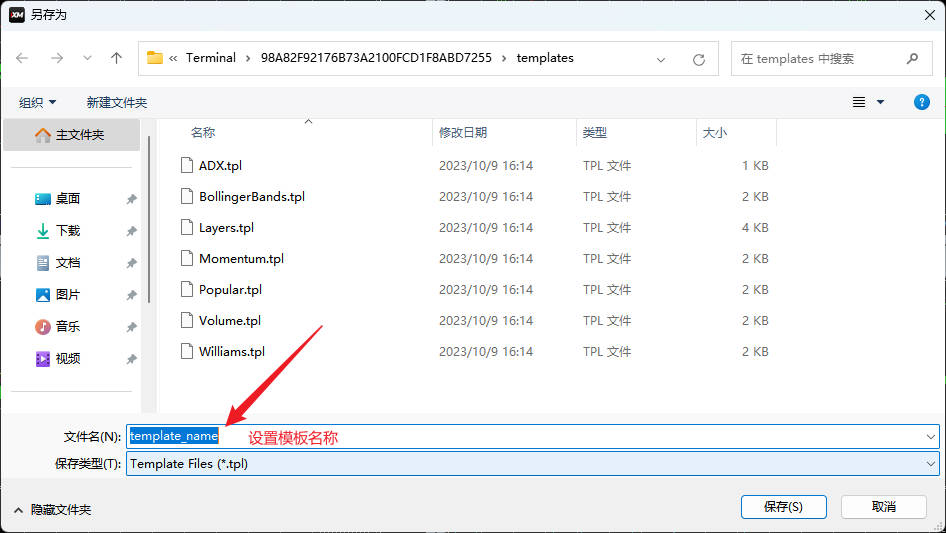Image resolution: width=946 pixels, height=533 pixels.
Task: Sort by the 修改日期 column header
Action: 463,133
